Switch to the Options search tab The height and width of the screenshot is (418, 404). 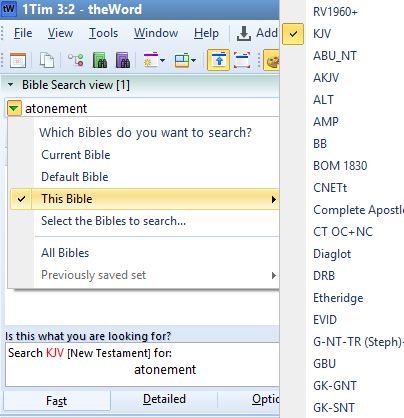(x=265, y=399)
